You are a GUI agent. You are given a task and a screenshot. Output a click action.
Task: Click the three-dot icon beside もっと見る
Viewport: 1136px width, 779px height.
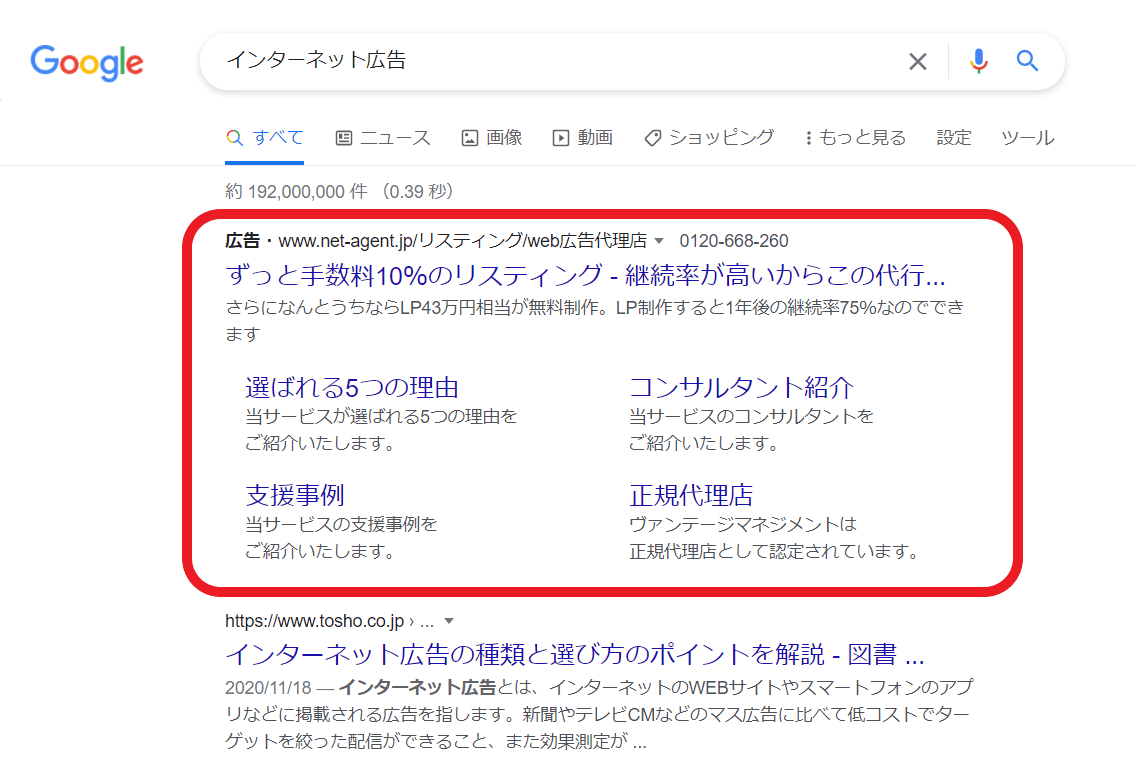[x=809, y=138]
